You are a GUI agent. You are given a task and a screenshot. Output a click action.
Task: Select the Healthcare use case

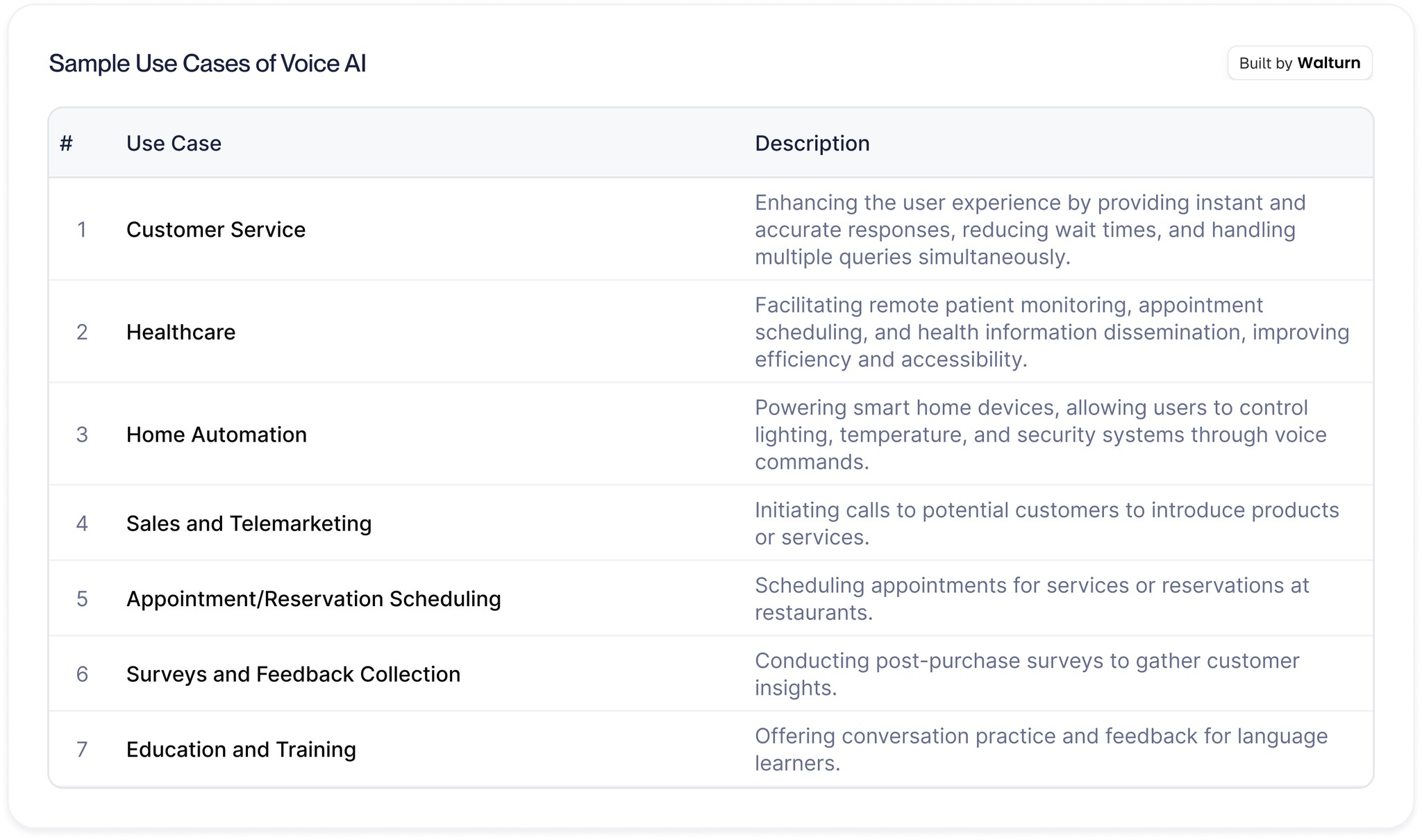(181, 332)
